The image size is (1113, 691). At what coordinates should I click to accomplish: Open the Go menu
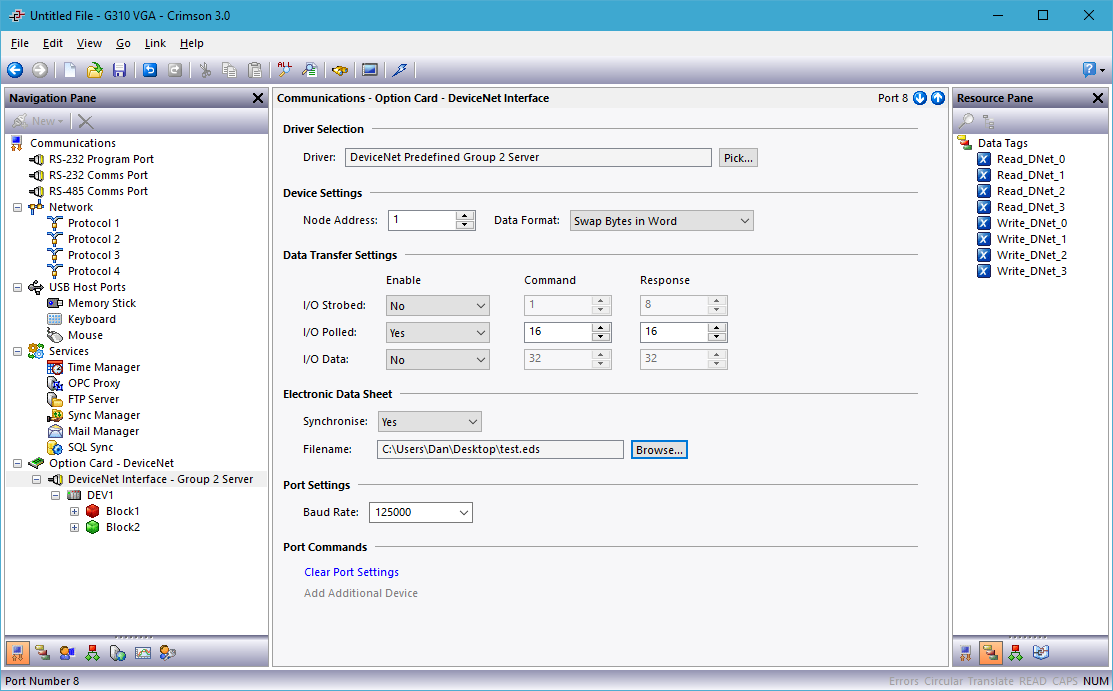tap(124, 43)
